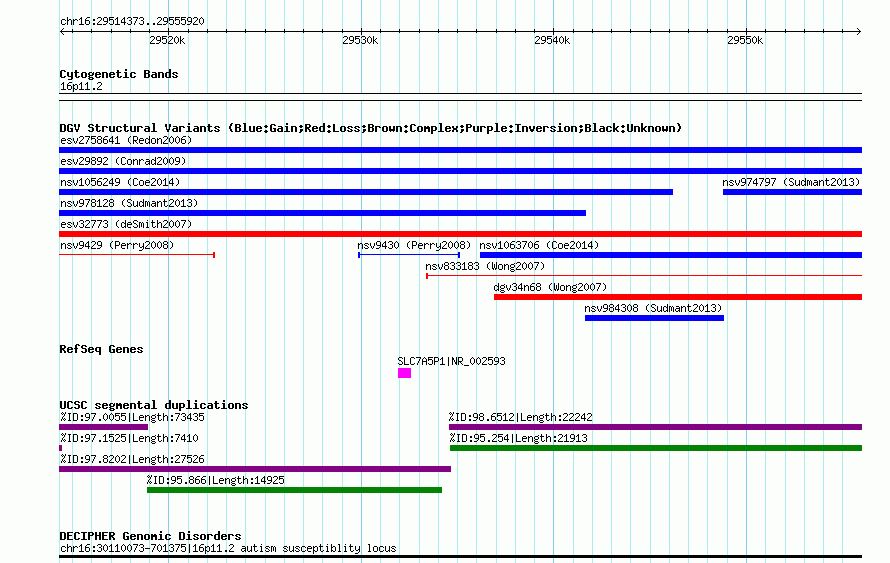The height and width of the screenshot is (563, 890).
Task: Click the nsv1056249 (Coe2014) label
Action: pos(120,182)
